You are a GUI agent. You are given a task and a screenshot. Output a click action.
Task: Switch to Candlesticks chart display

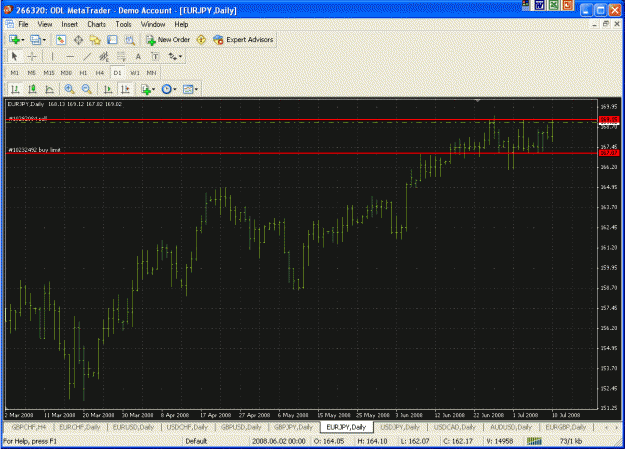point(32,89)
